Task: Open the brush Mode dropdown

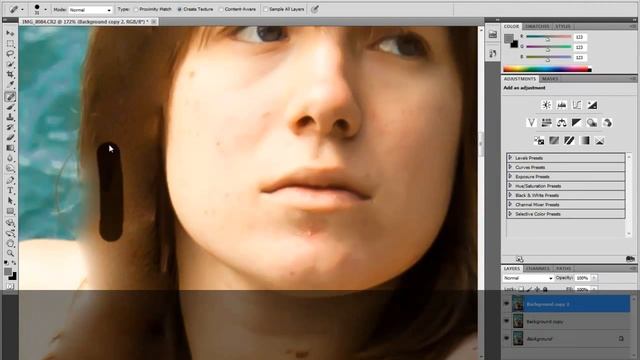Action: (x=90, y=9)
